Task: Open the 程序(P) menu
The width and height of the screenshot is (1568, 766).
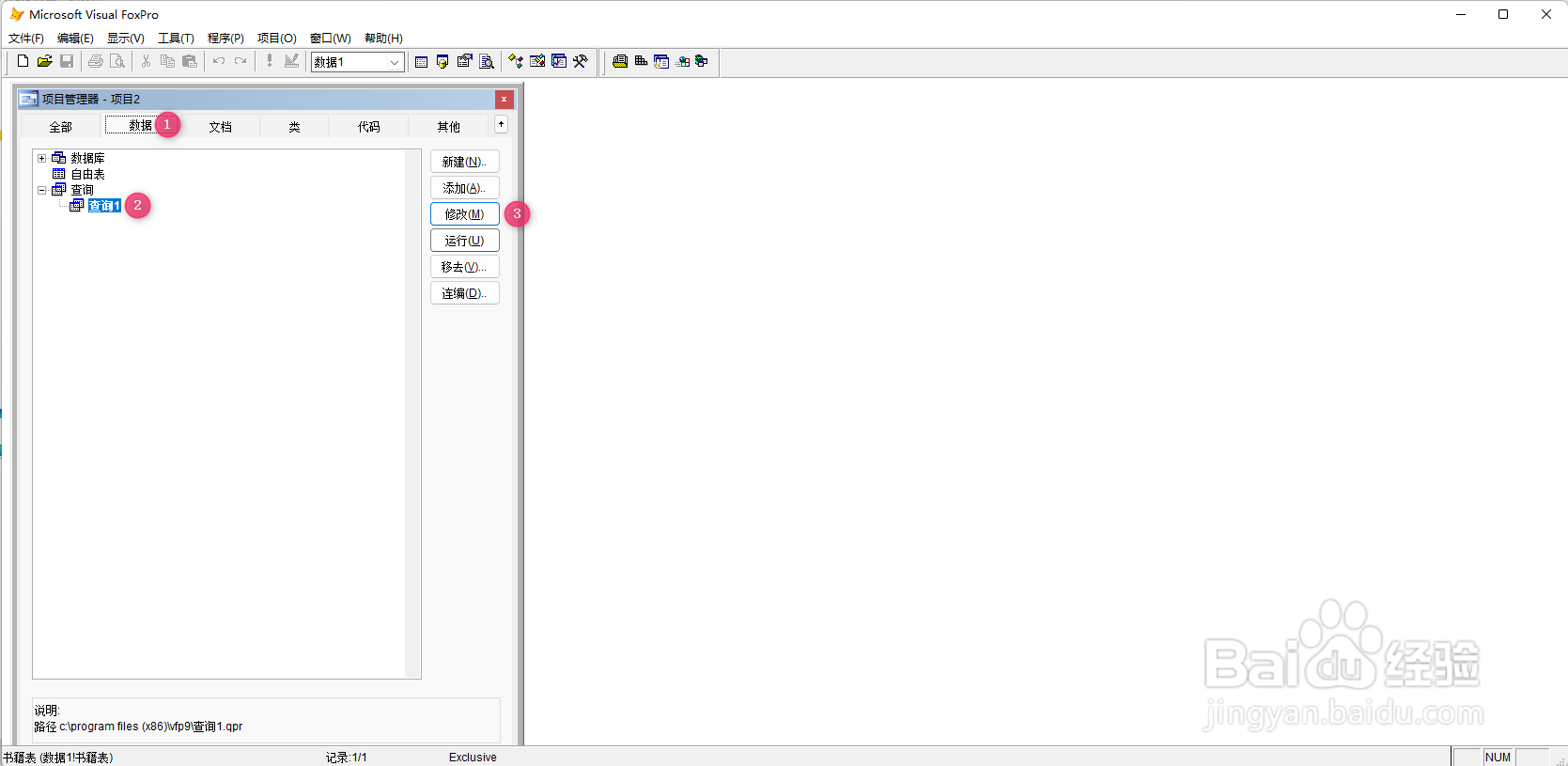Action: click(225, 39)
